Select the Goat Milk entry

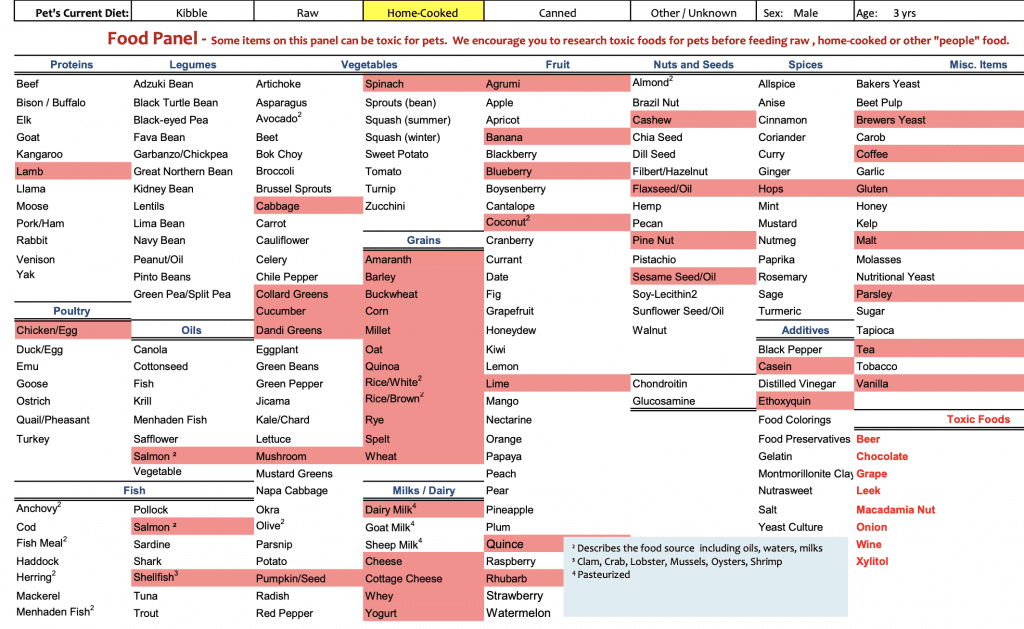click(x=390, y=526)
